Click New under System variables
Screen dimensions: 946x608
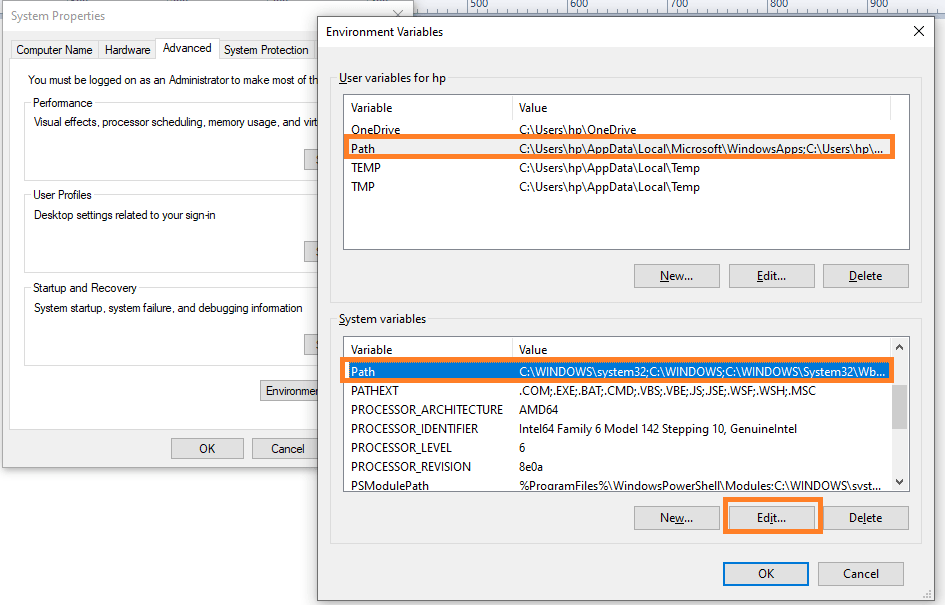tap(676, 518)
